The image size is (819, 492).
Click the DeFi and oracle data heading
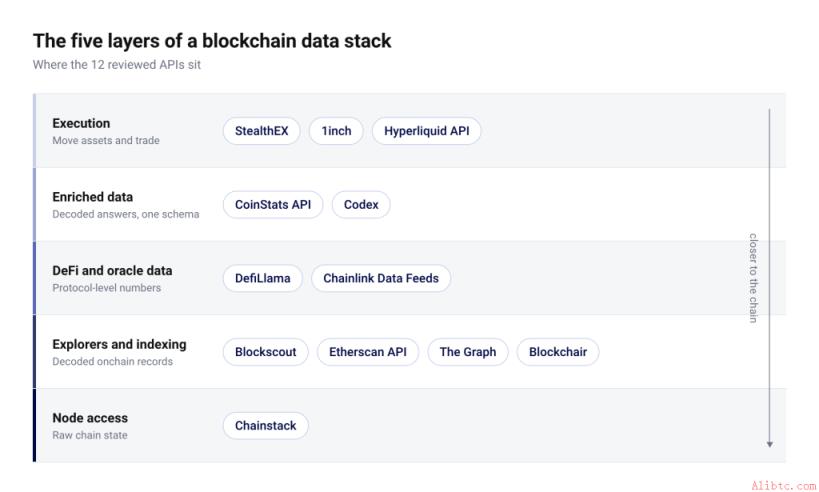[112, 271]
